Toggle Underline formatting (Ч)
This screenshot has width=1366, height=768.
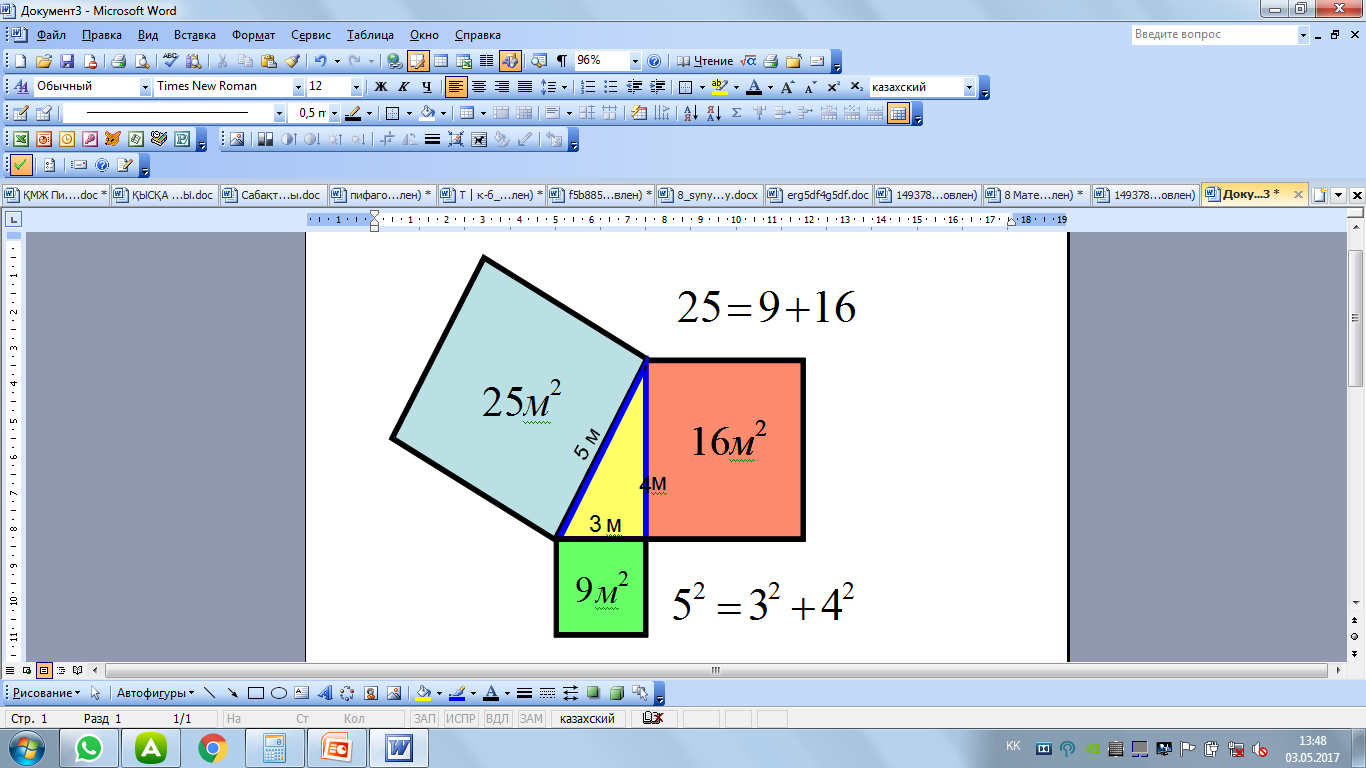[x=426, y=87]
